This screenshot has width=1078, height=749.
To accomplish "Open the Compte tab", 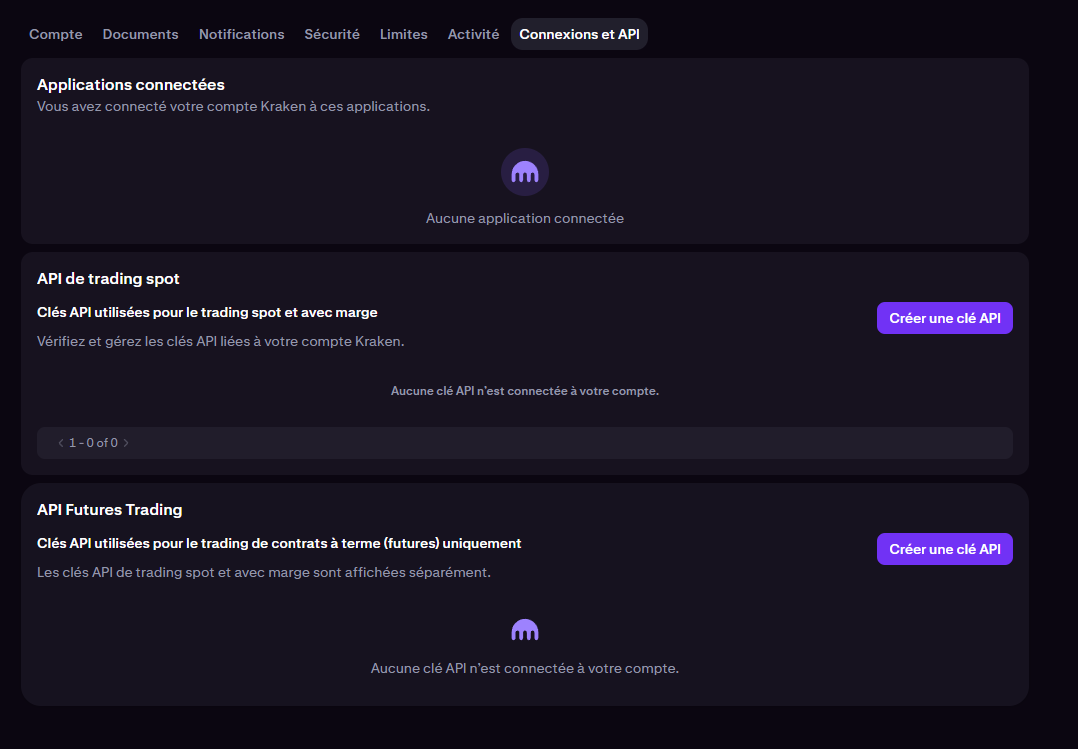I will point(56,34).
